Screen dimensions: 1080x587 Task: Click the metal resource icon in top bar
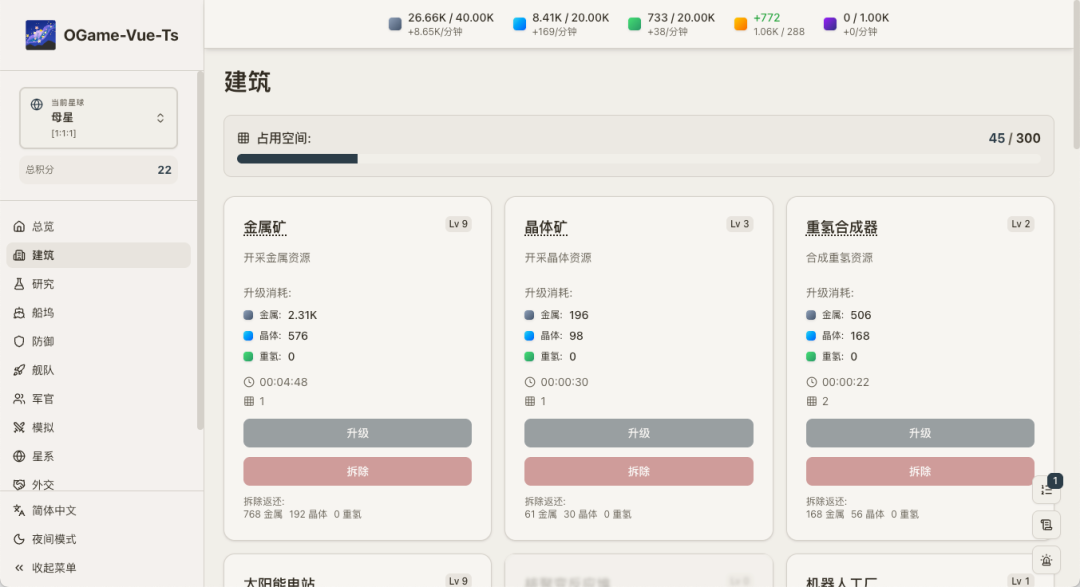395,24
